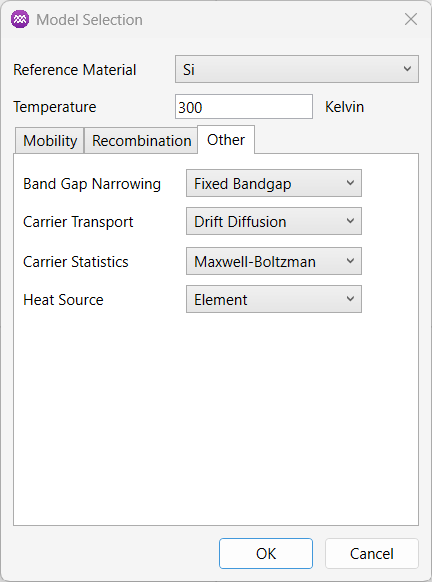
Task: Click the Kelvin unit label
Action: click(344, 107)
